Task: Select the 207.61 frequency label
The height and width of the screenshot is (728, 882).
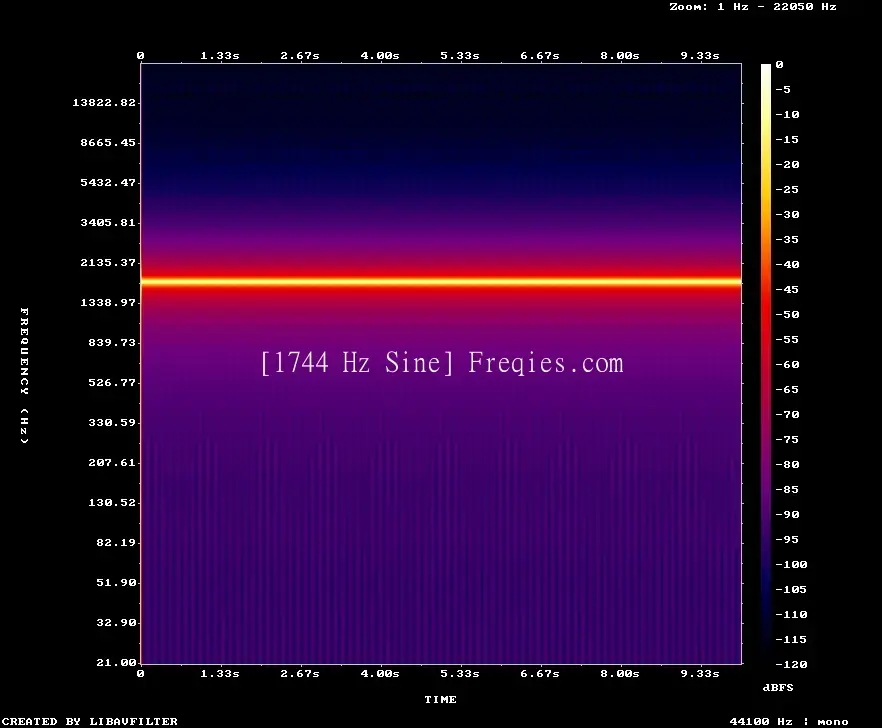Action: pos(112,462)
